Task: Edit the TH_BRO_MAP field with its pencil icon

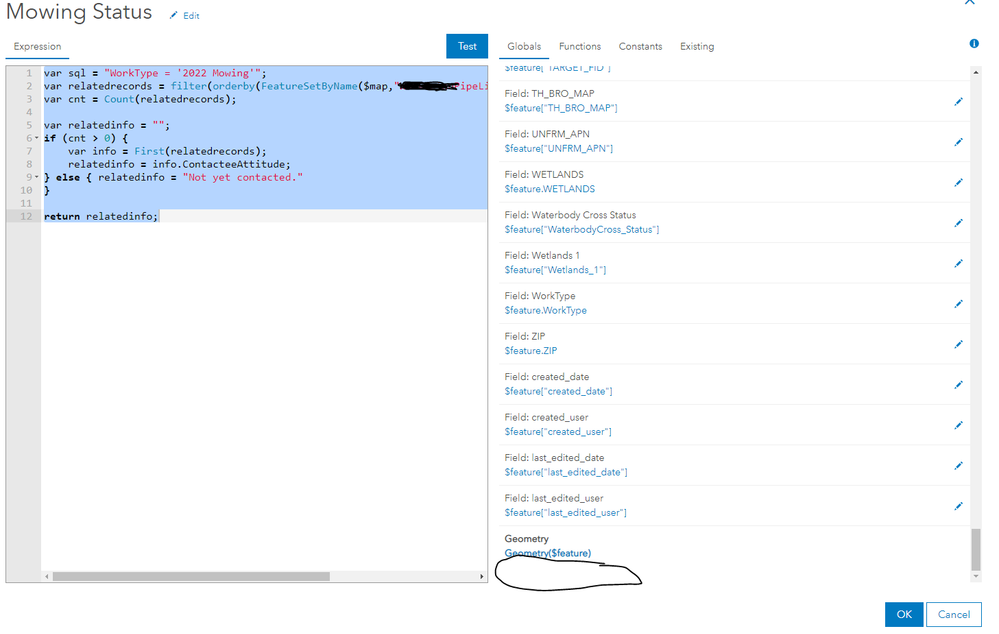Action: coord(958,101)
